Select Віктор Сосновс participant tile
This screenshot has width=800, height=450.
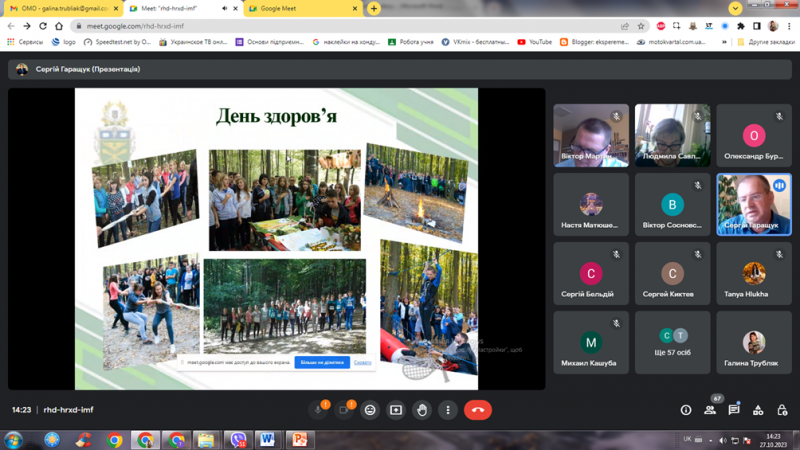tap(672, 204)
